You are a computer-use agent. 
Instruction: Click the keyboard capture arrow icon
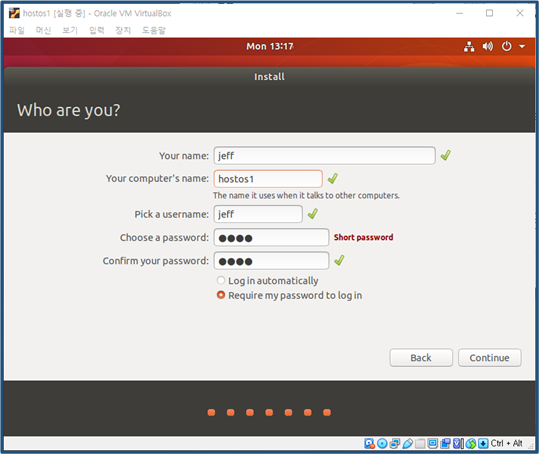(x=483, y=444)
